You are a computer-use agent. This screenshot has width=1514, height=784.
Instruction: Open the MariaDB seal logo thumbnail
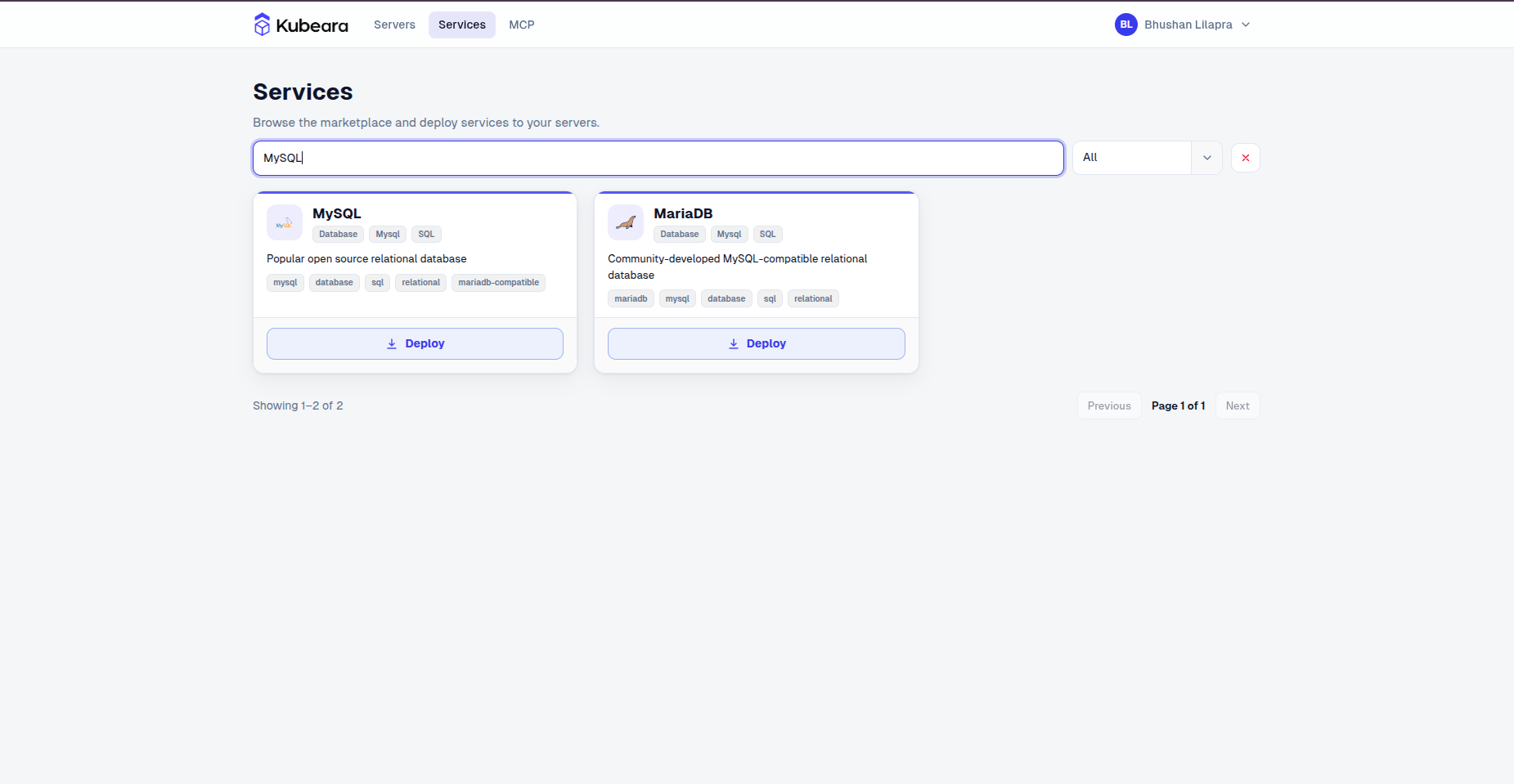pyautogui.click(x=626, y=222)
